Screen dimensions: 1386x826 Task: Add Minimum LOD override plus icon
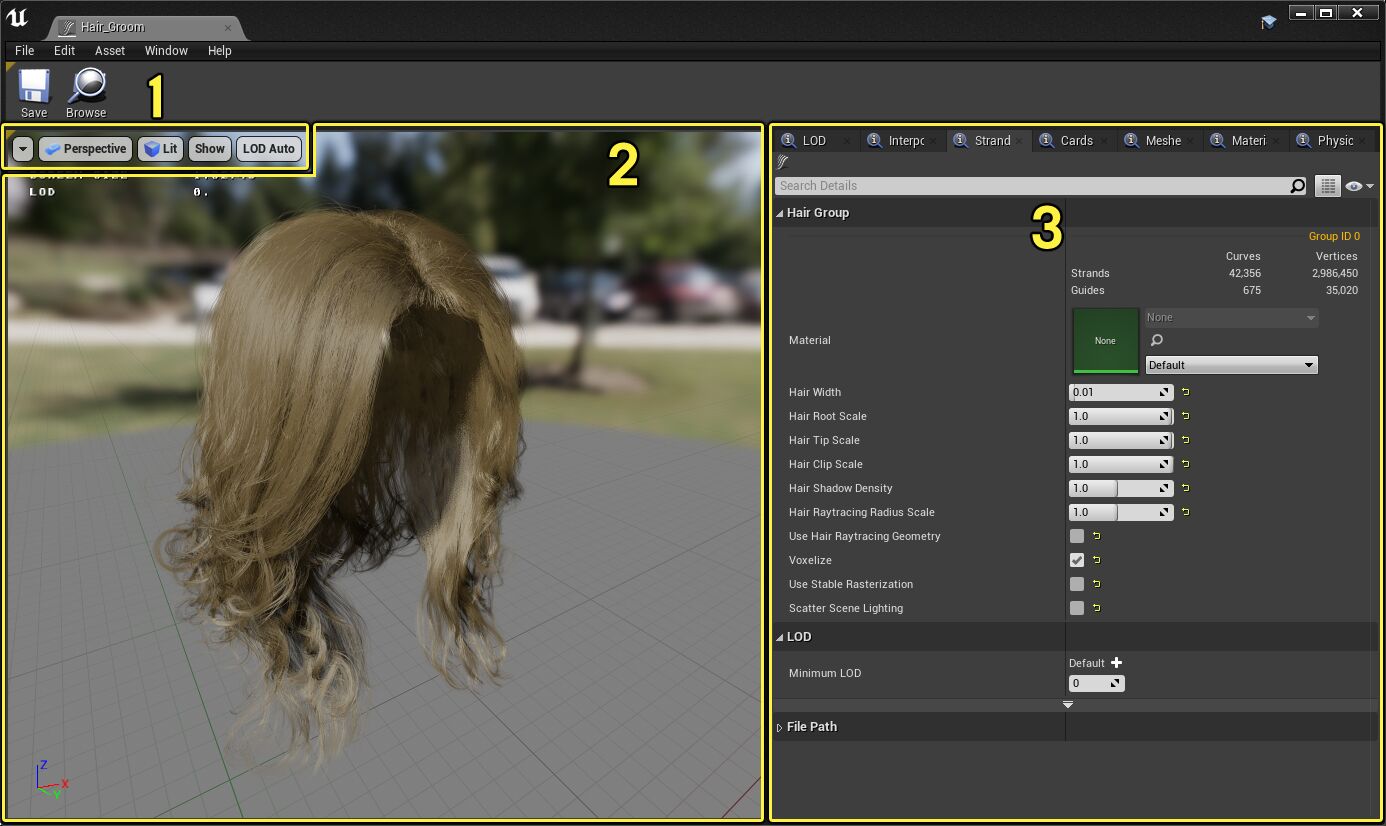click(x=1117, y=663)
